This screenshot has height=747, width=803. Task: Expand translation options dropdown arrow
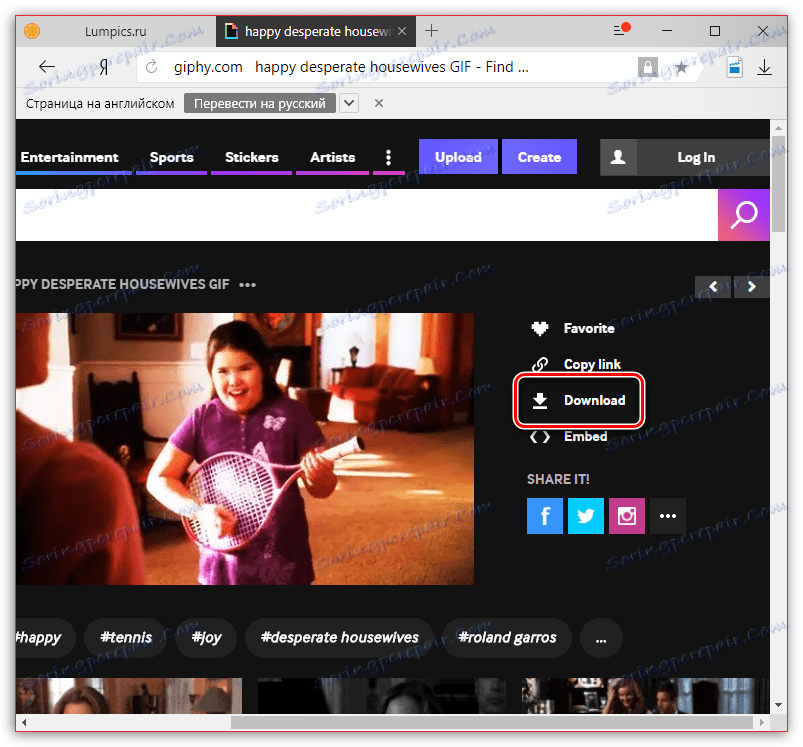[x=349, y=103]
